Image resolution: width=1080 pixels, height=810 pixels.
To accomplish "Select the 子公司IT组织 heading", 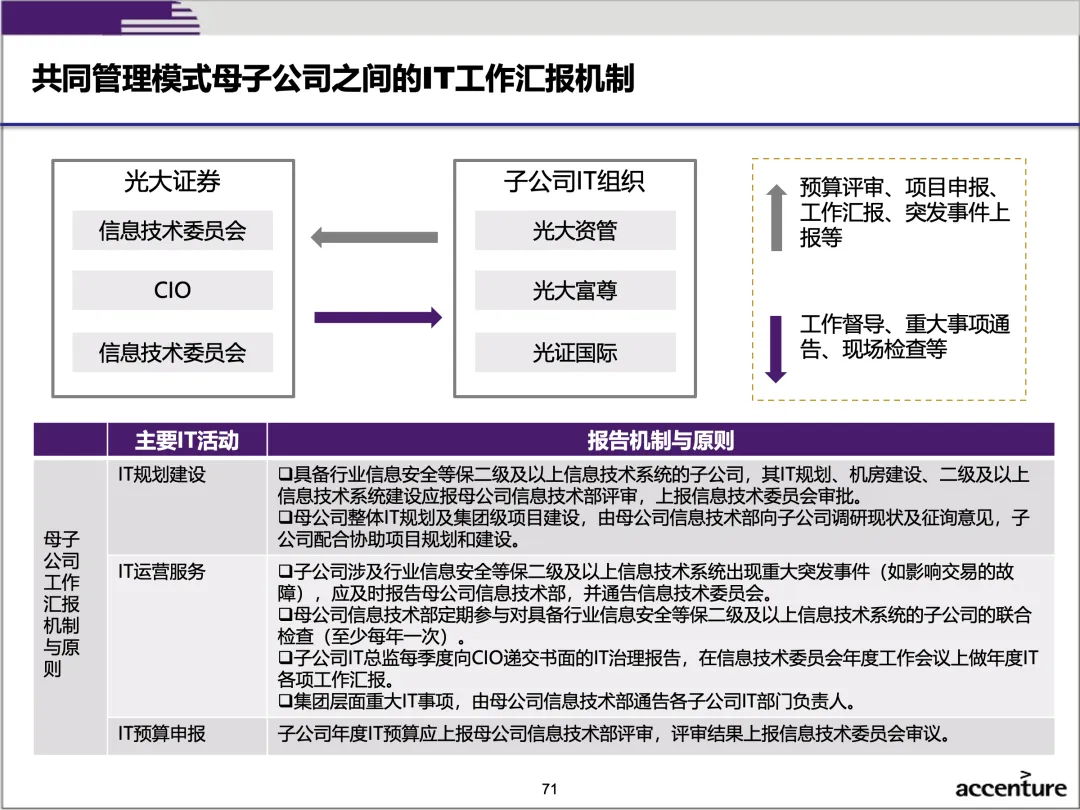I will click(x=574, y=181).
